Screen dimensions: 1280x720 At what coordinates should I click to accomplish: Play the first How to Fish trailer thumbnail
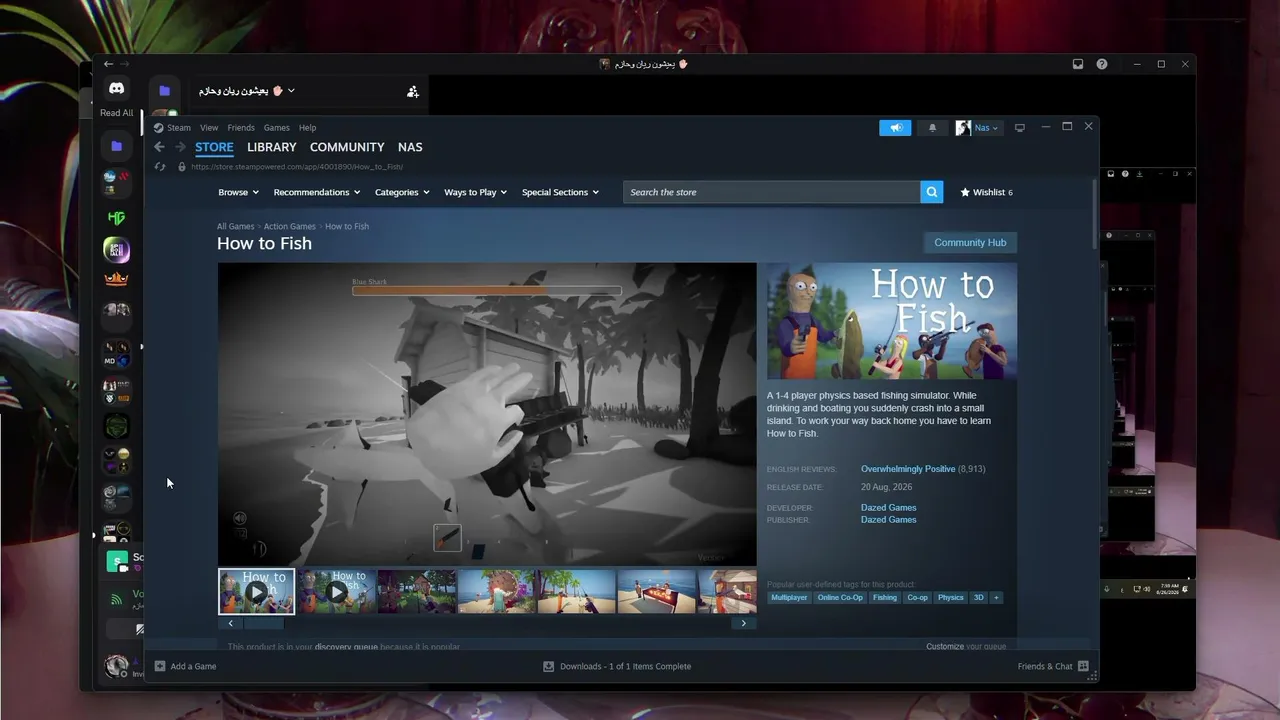(x=257, y=591)
